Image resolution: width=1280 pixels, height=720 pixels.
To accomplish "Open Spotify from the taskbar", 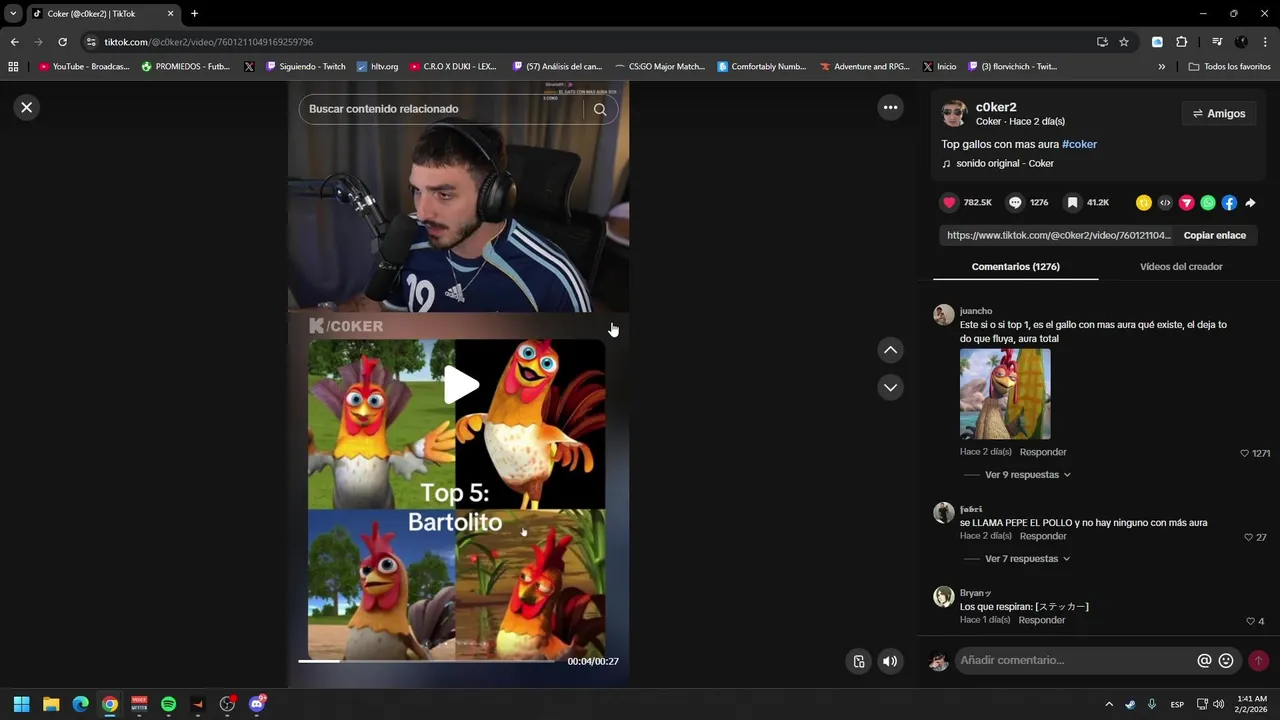I will [168, 704].
